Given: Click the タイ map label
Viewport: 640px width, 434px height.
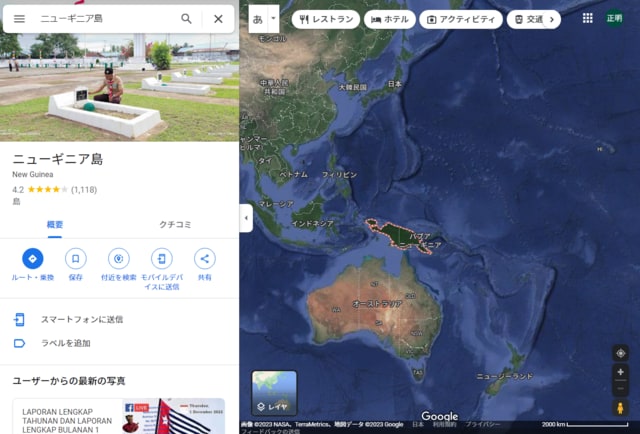Looking at the screenshot, I should [x=265, y=161].
